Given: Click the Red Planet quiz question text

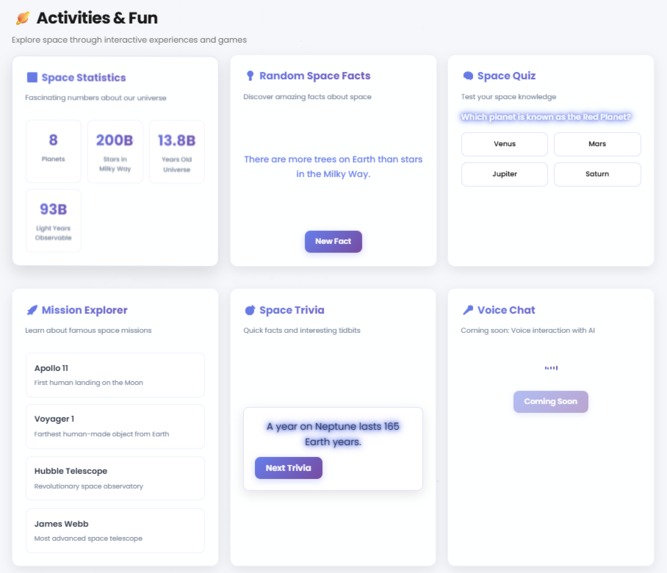Looking at the screenshot, I should pos(546,117).
